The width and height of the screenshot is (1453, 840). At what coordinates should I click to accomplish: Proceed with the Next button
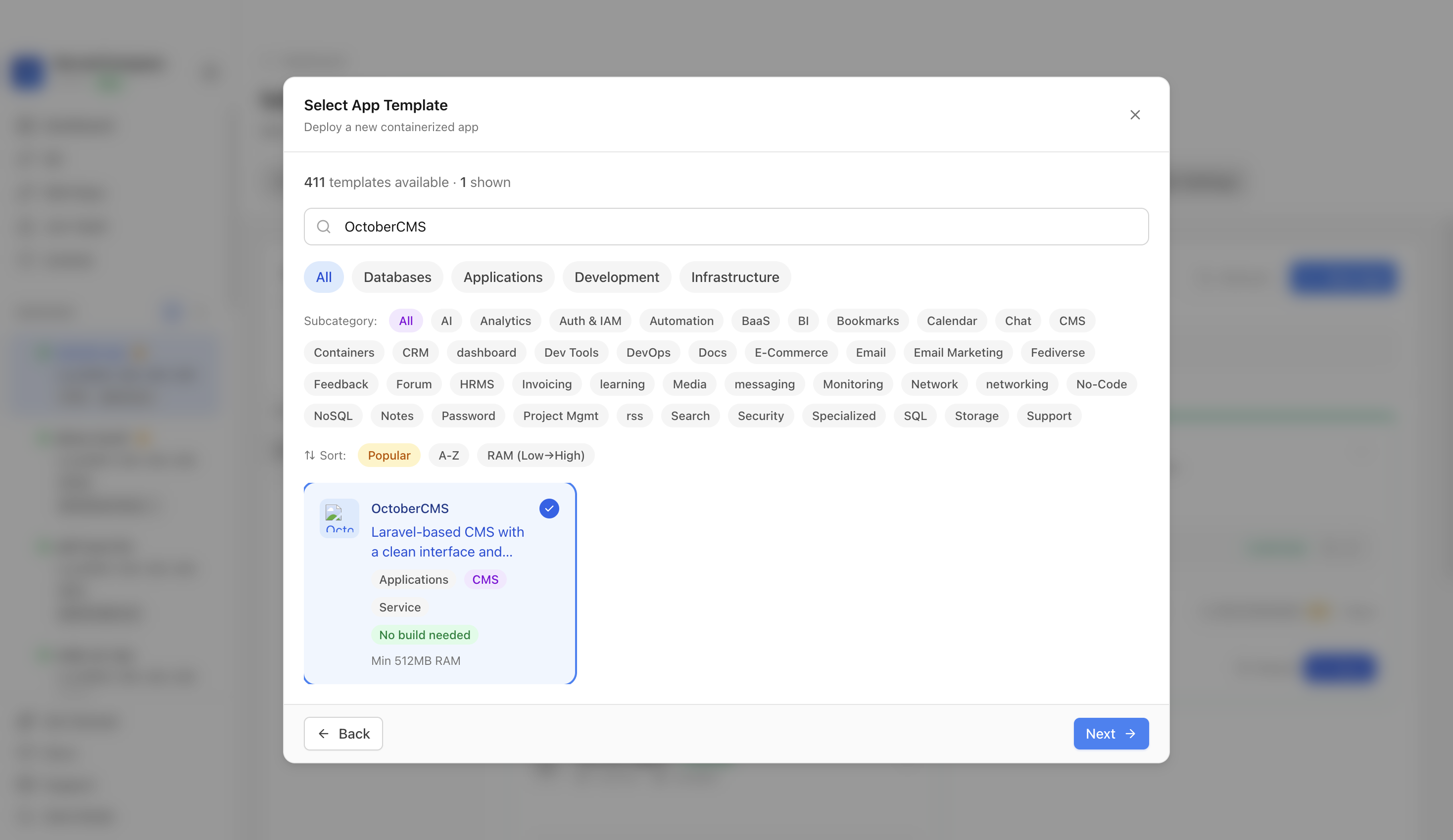coord(1111,733)
